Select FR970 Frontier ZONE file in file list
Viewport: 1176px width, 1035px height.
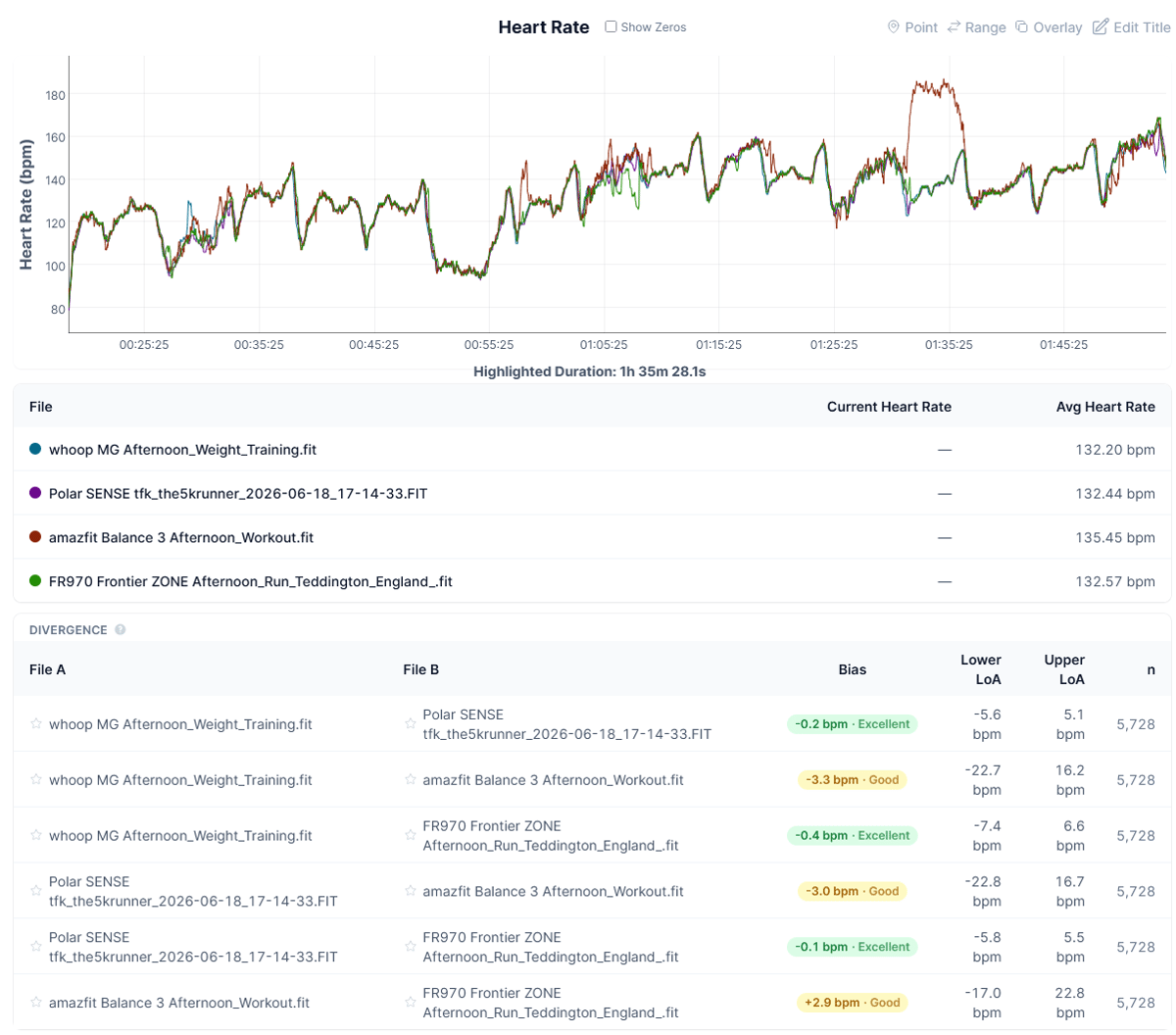(251, 582)
